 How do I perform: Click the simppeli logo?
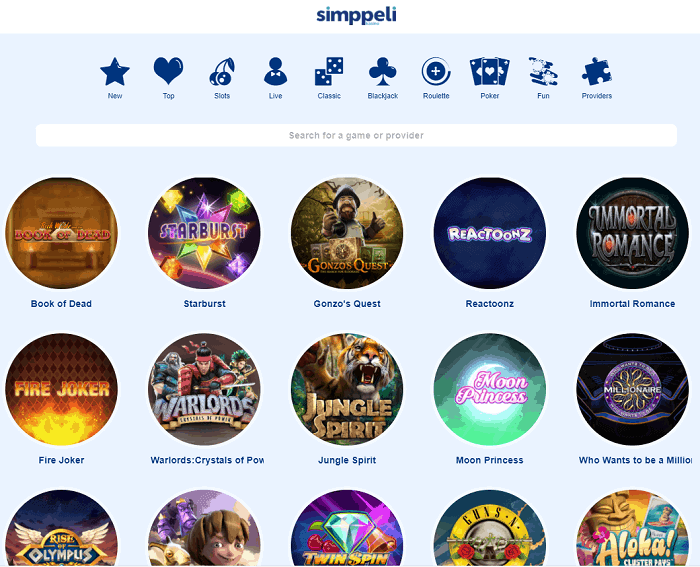click(x=356, y=15)
